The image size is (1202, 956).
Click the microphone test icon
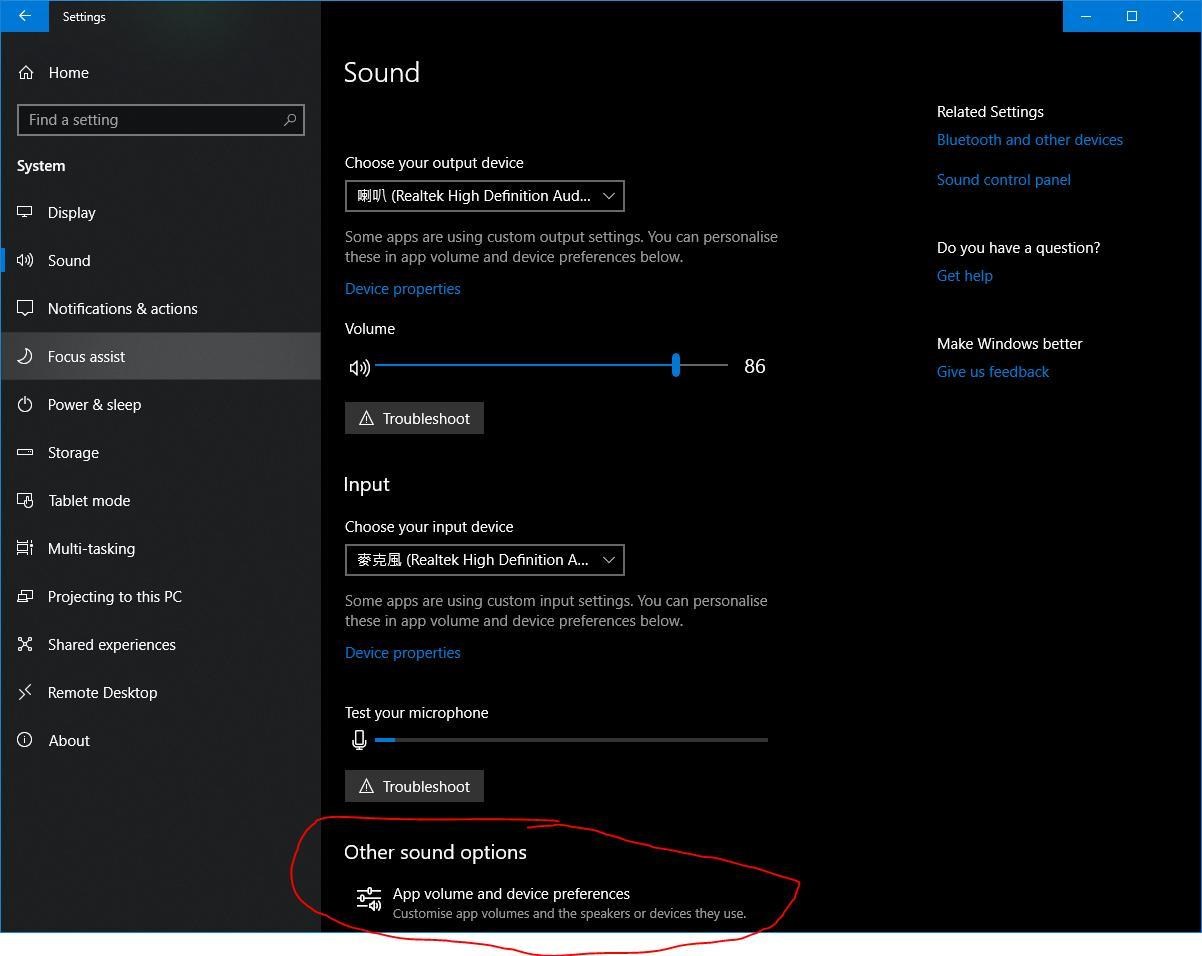(359, 740)
